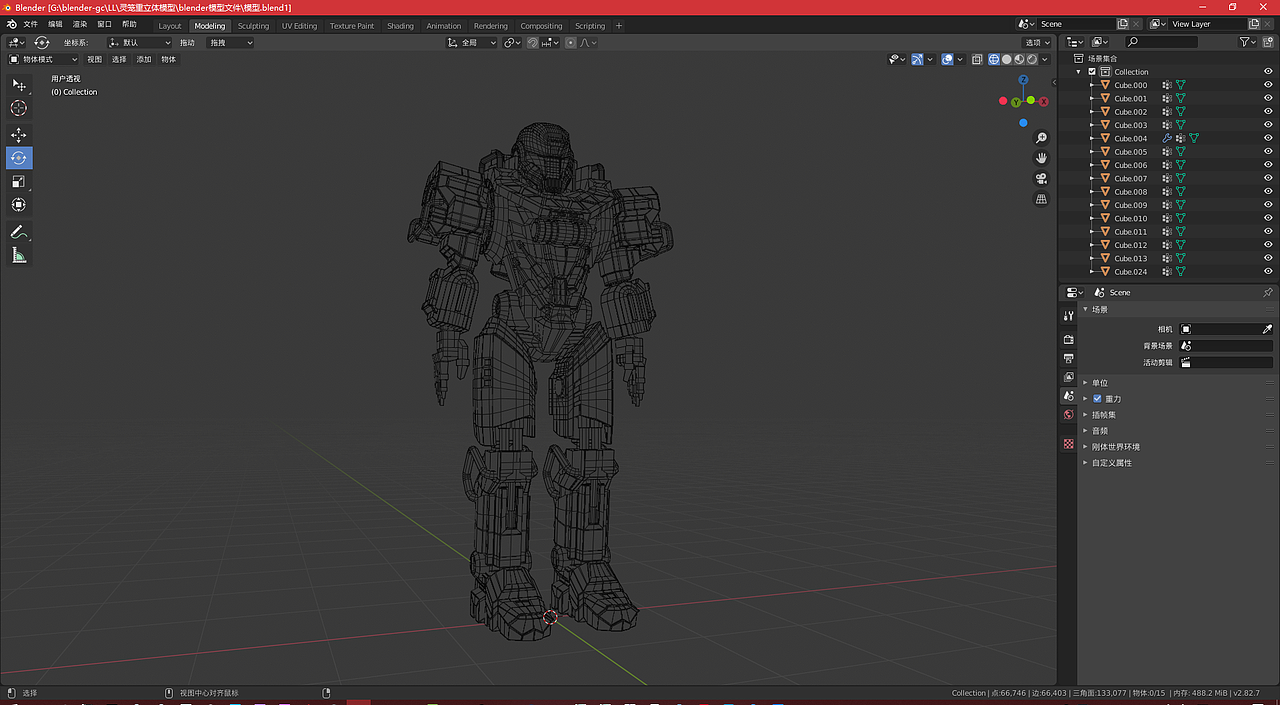The height and width of the screenshot is (705, 1280).
Task: Select the Scale tool in the toolbar
Action: click(19, 181)
